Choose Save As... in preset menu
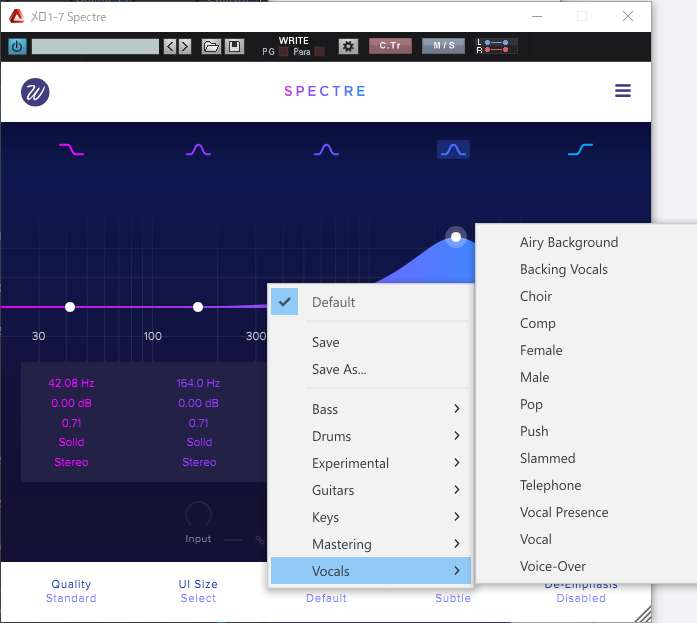Image resolution: width=697 pixels, height=623 pixels. click(371, 369)
